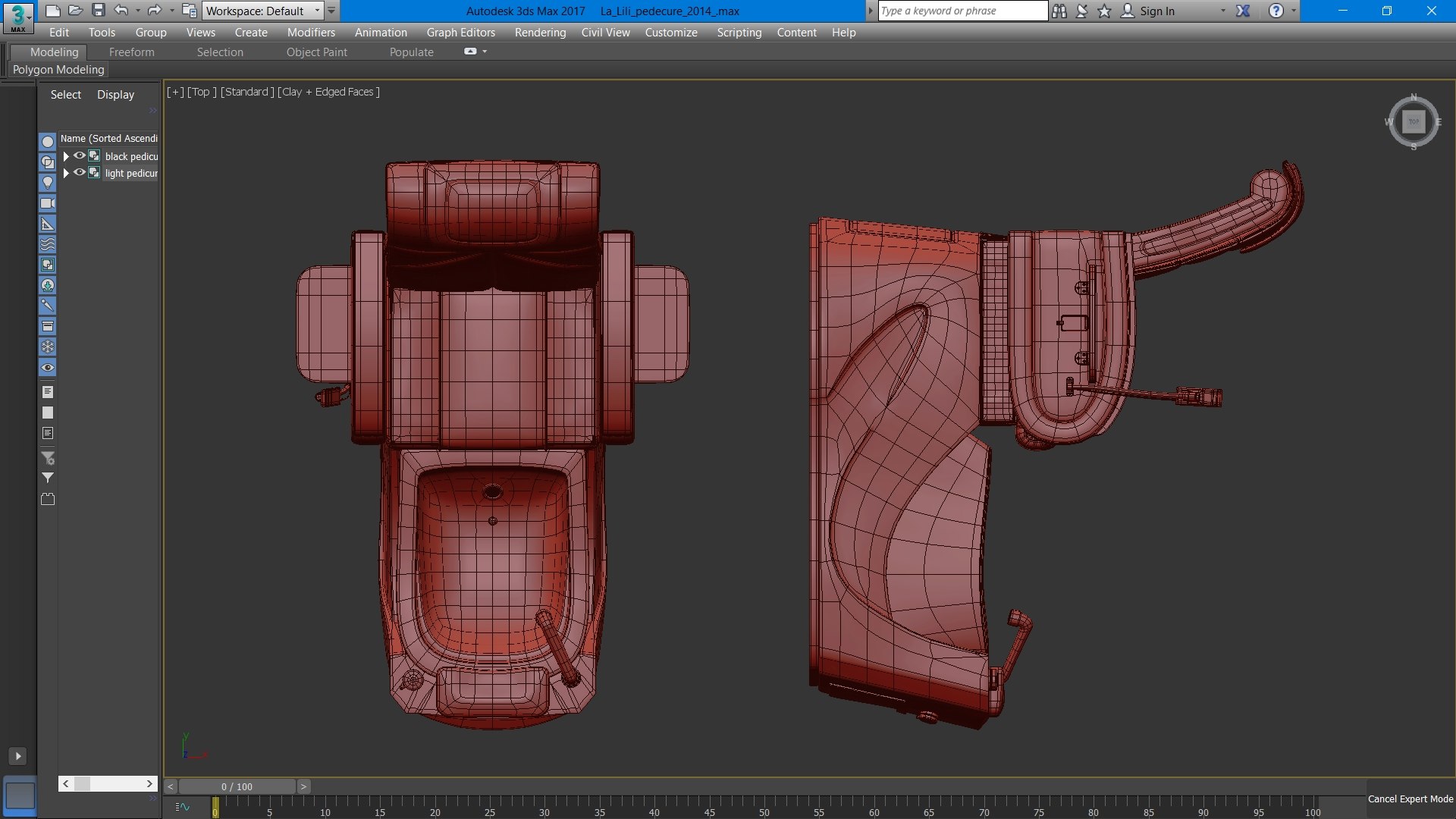Toggle Display Groups filter icon
Screen dimensions: 1456x819
click(48, 265)
